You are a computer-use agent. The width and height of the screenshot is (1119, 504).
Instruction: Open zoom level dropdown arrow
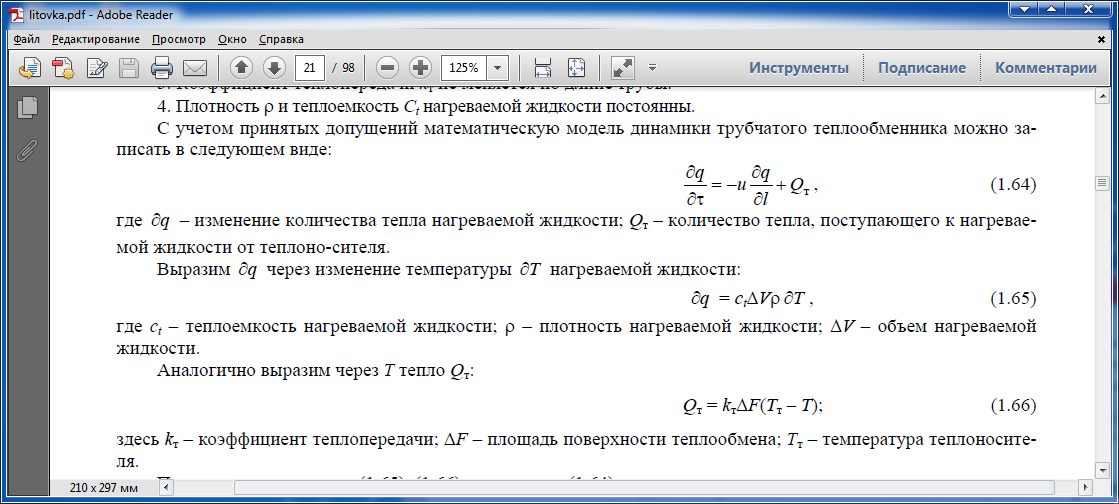497,69
